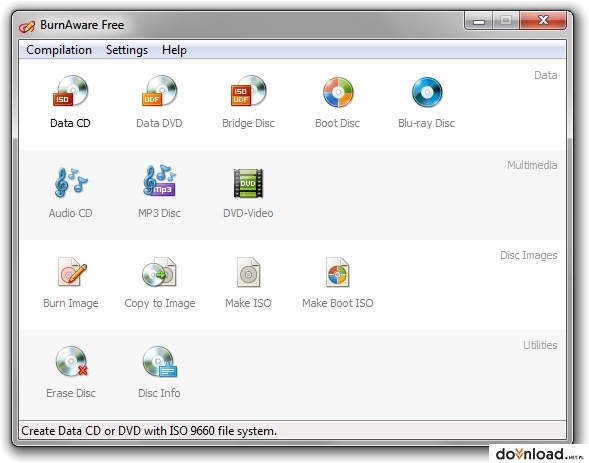The image size is (589, 463).
Task: Open the Data DVD tool
Action: [159, 91]
